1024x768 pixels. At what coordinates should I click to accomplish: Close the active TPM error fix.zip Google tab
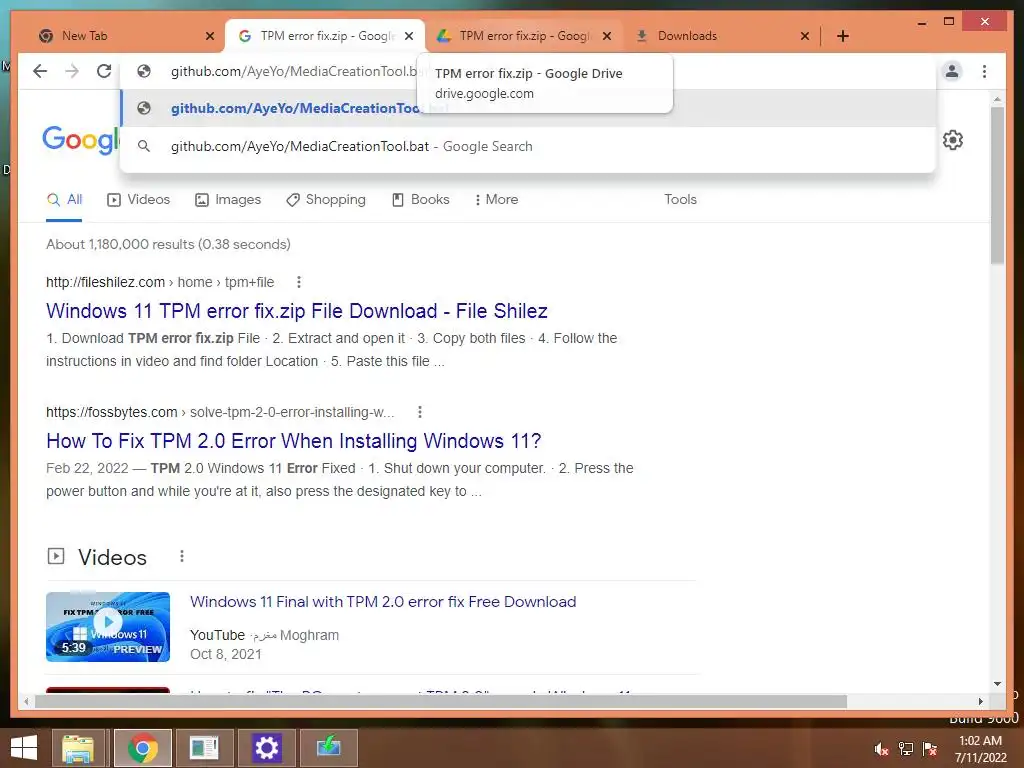pos(409,36)
